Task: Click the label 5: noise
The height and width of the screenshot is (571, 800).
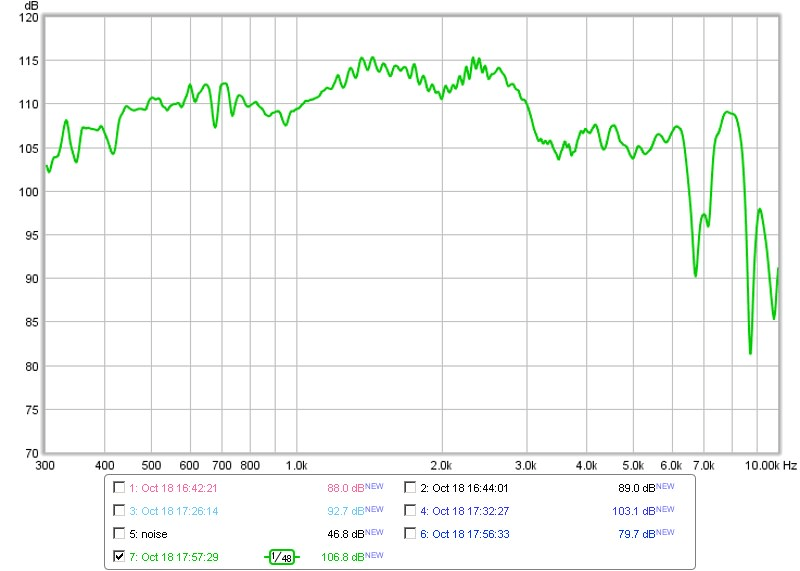Action: pos(148,534)
